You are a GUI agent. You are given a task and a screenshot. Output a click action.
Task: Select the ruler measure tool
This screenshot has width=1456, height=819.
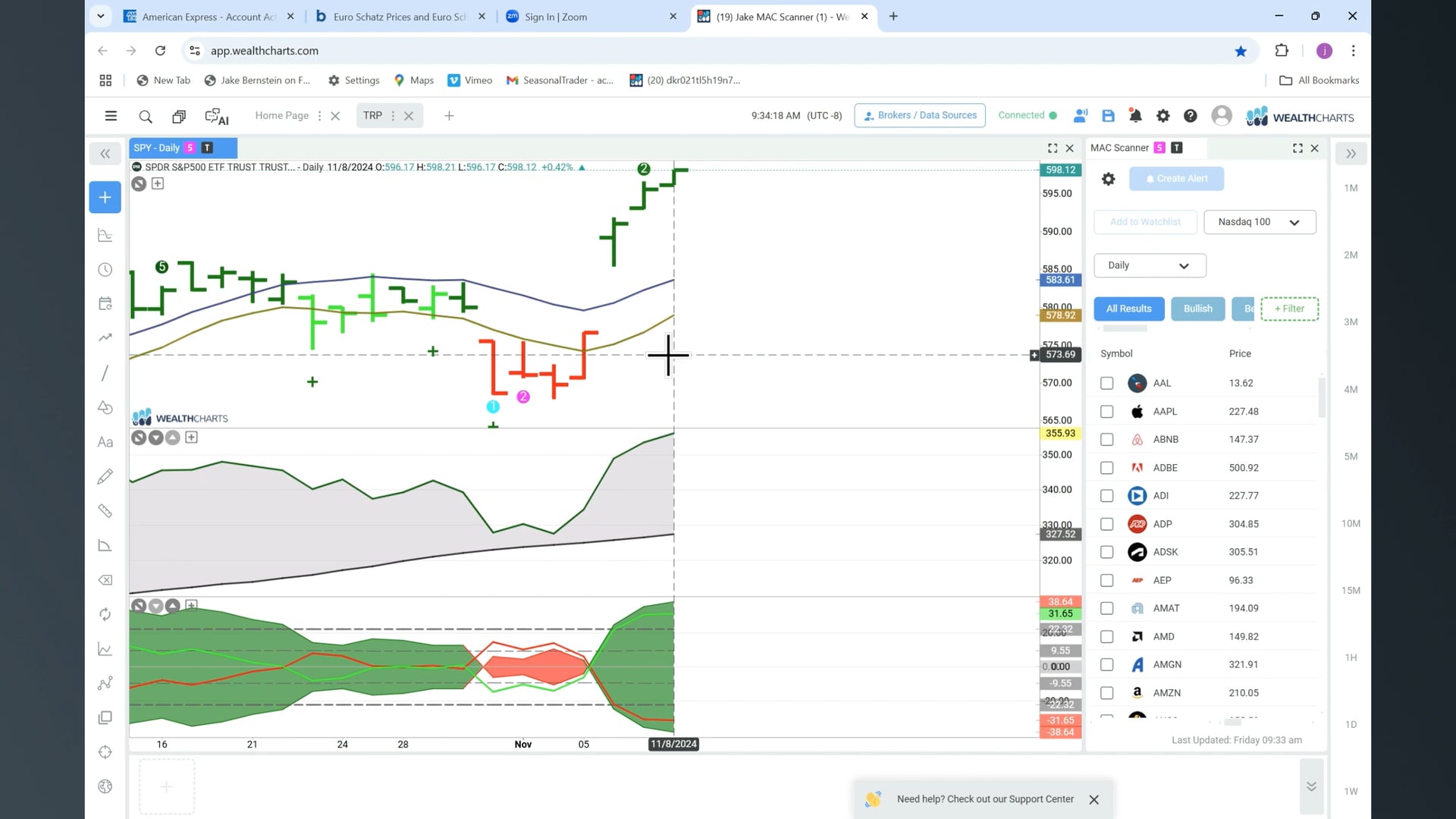(x=105, y=511)
